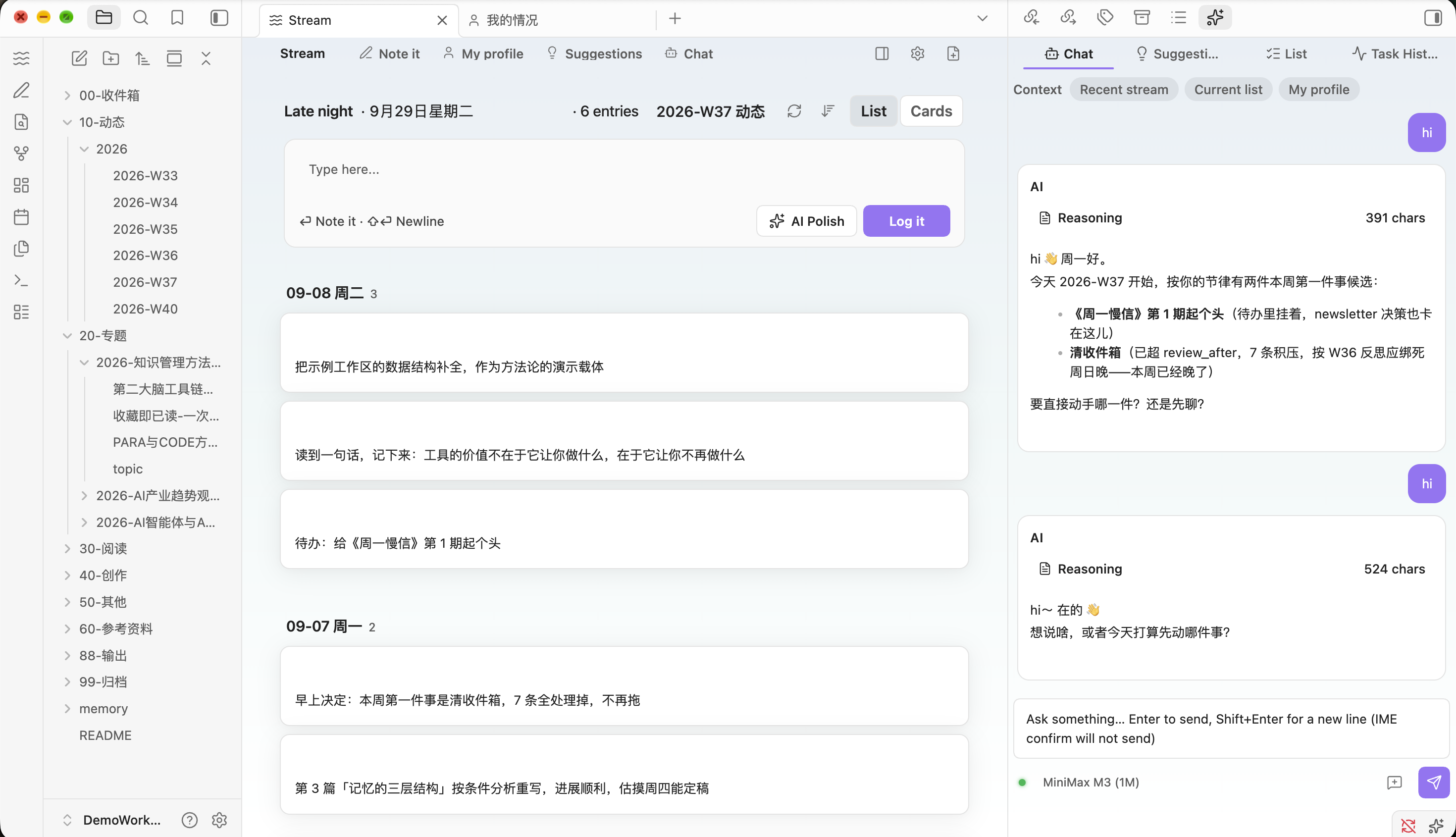This screenshot has width=1456, height=837.
Task: Switch stream view to Cards
Action: point(931,111)
